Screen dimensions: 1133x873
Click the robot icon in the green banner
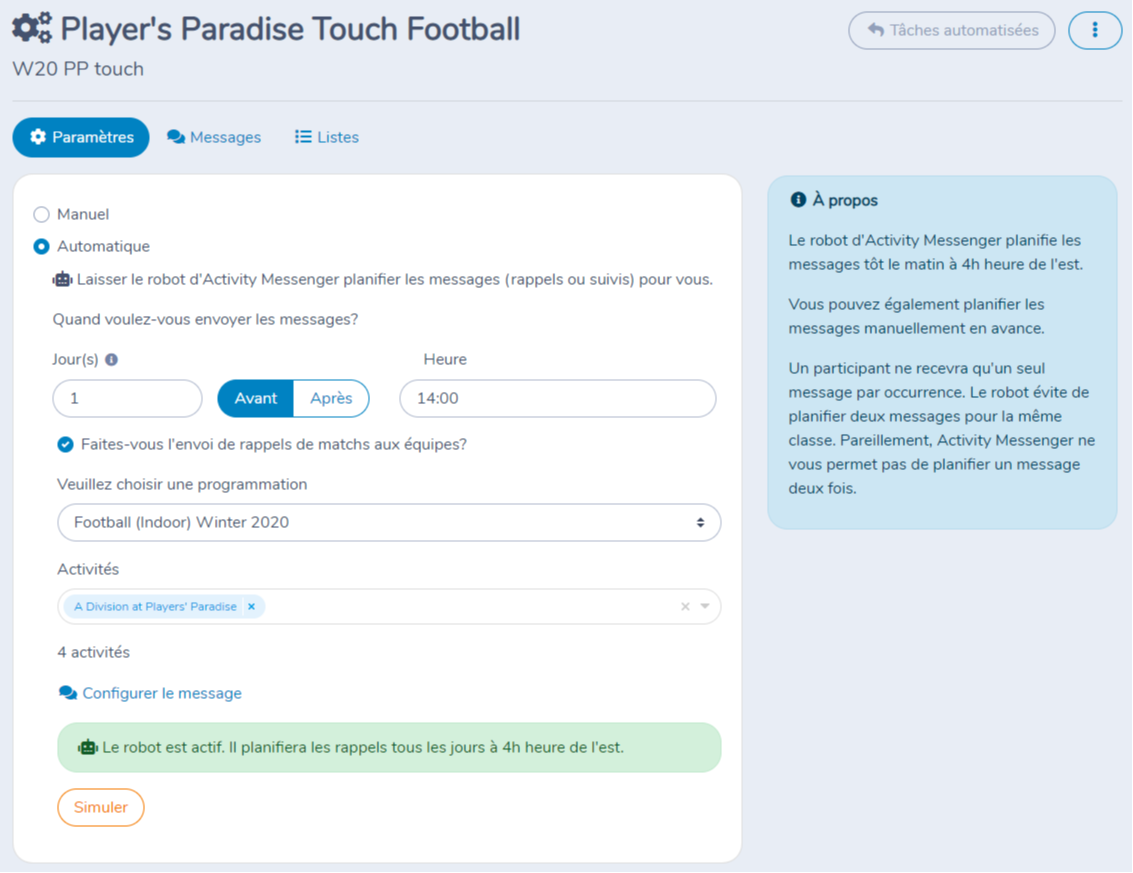point(87,747)
